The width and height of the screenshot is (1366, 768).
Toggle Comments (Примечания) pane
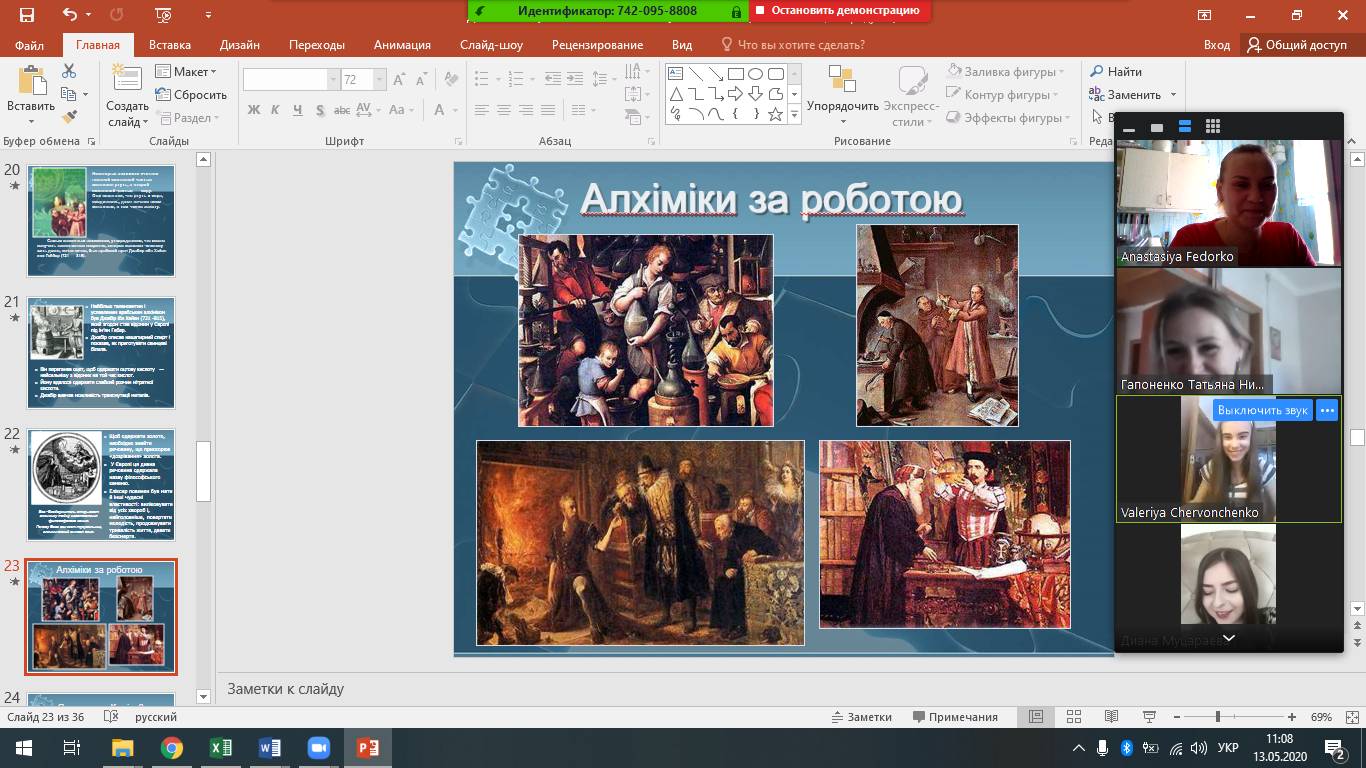[x=955, y=717]
